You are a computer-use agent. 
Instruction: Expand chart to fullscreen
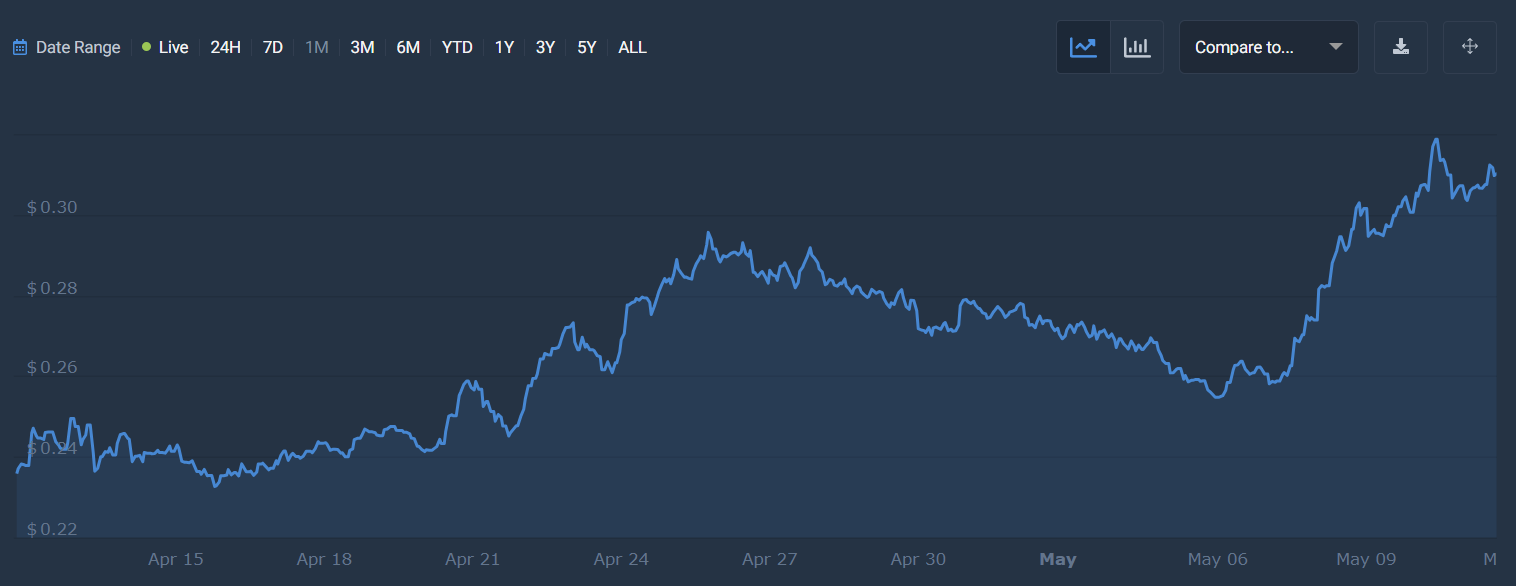click(1469, 47)
